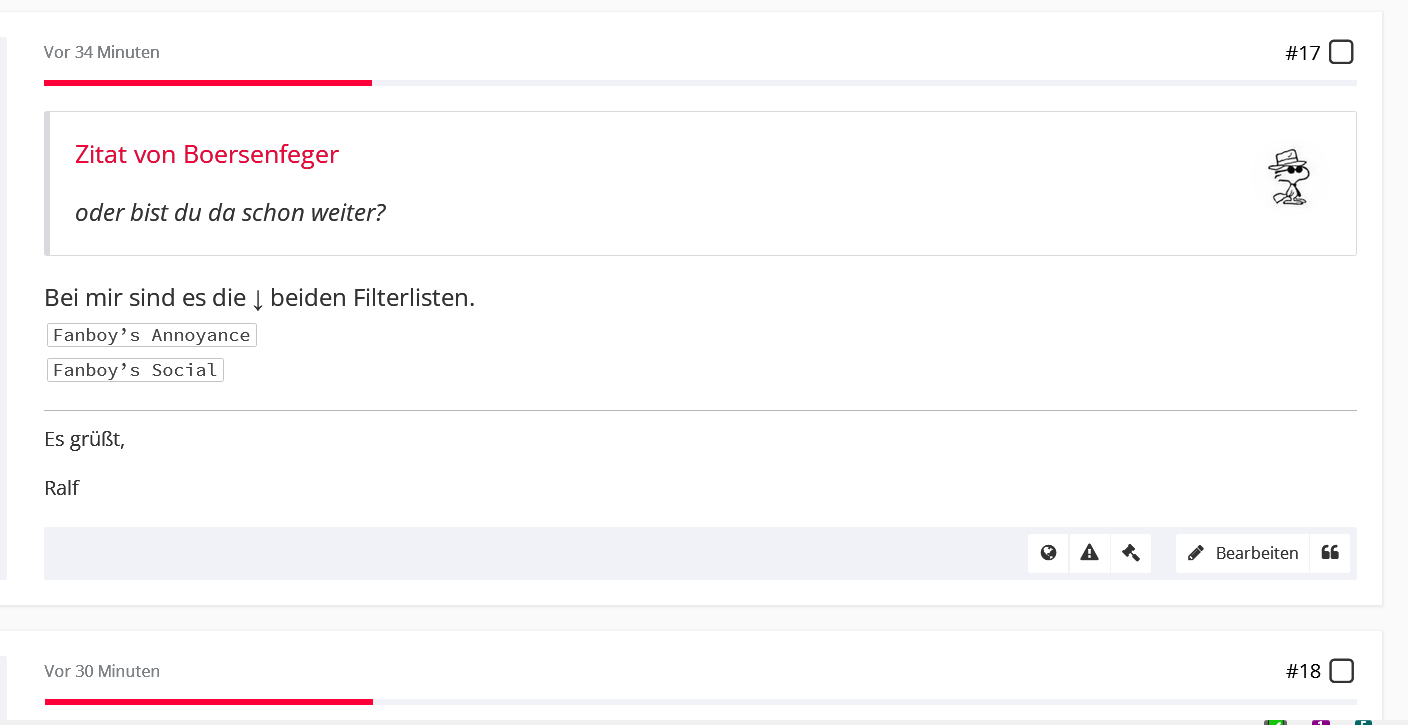The image size is (1408, 725).
Task: Click the "Vor 34 Minuten" timestamp
Action: point(102,52)
